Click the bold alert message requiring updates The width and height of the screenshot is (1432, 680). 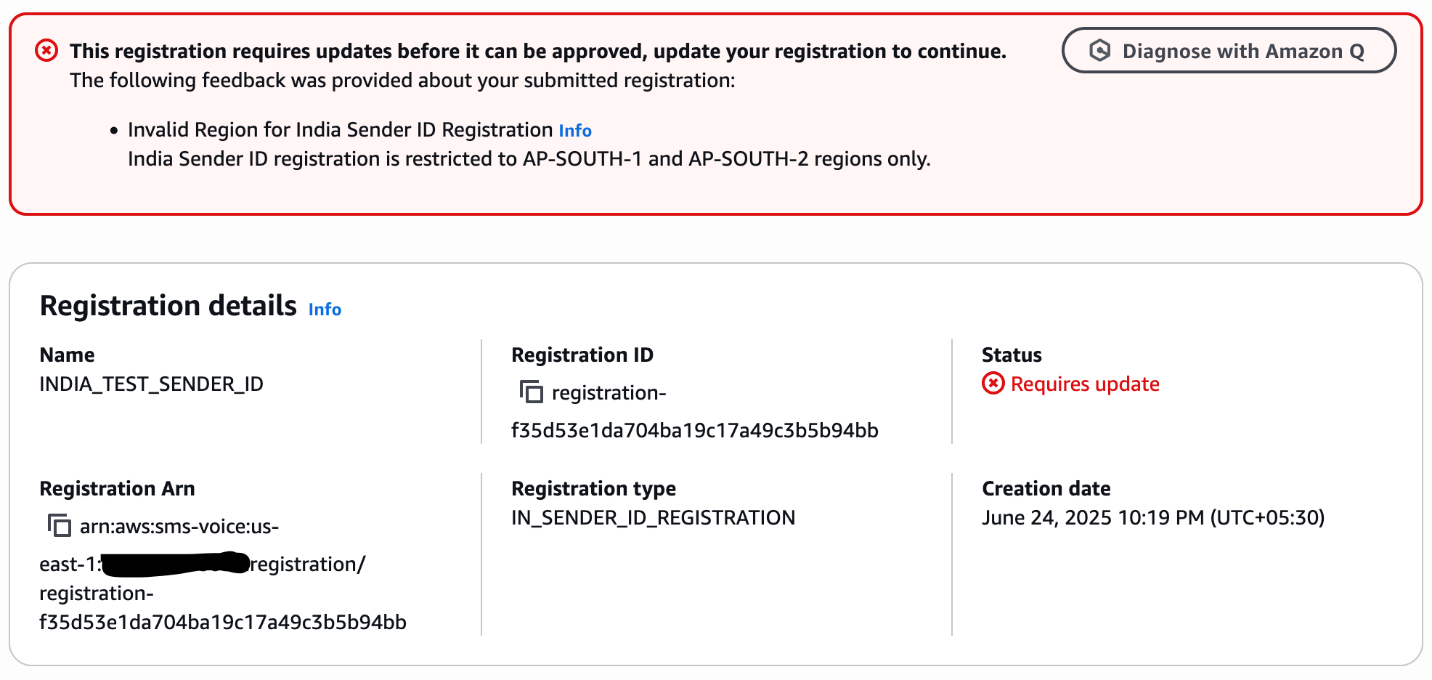tap(538, 51)
